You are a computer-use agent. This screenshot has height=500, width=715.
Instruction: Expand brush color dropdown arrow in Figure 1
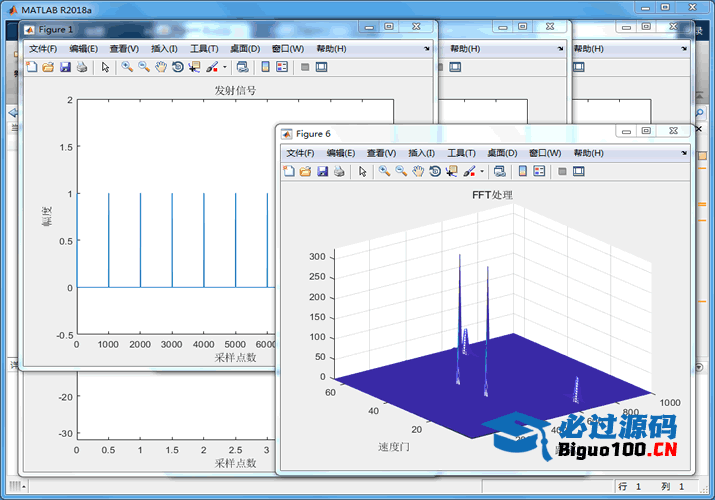pos(225,67)
